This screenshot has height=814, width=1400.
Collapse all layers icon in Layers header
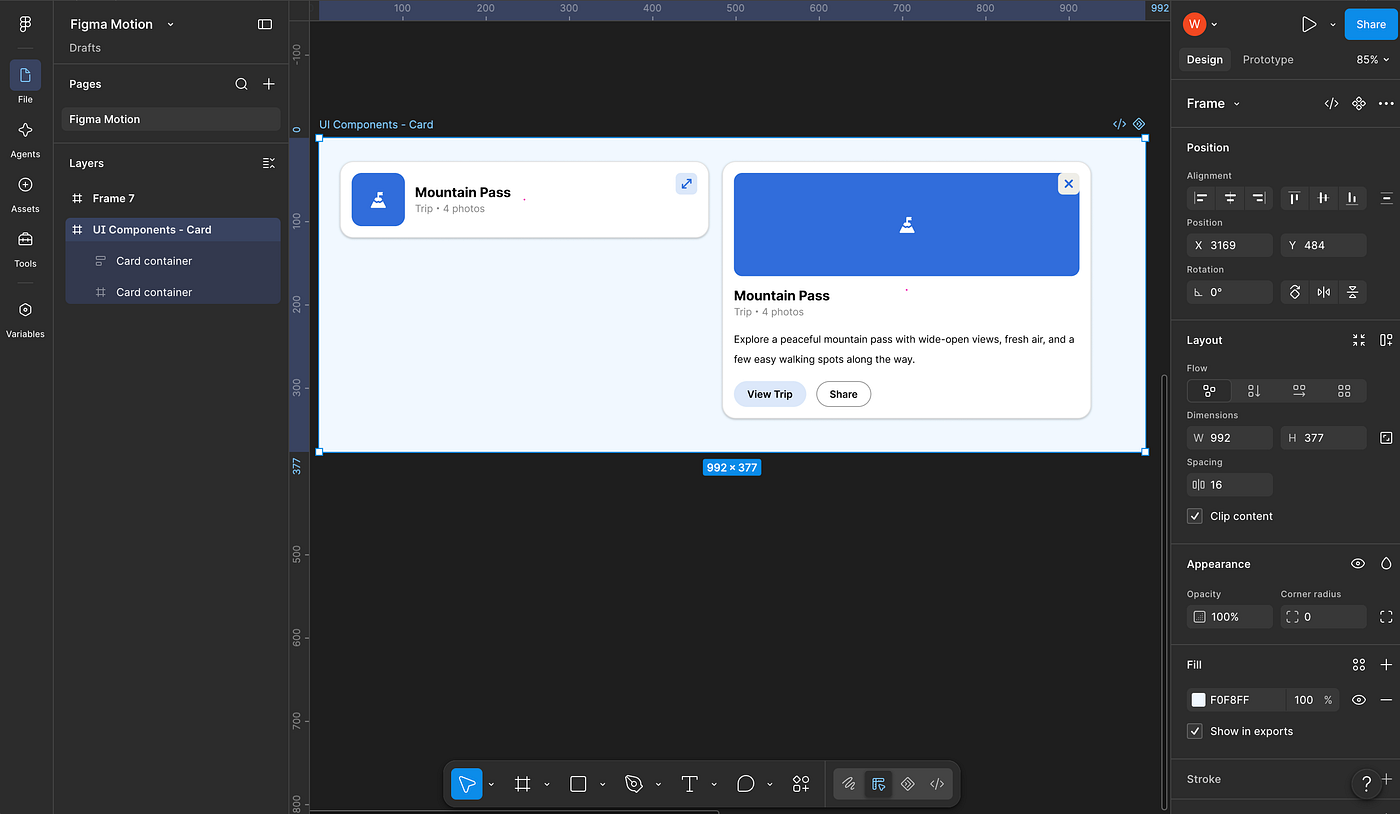(x=268, y=163)
